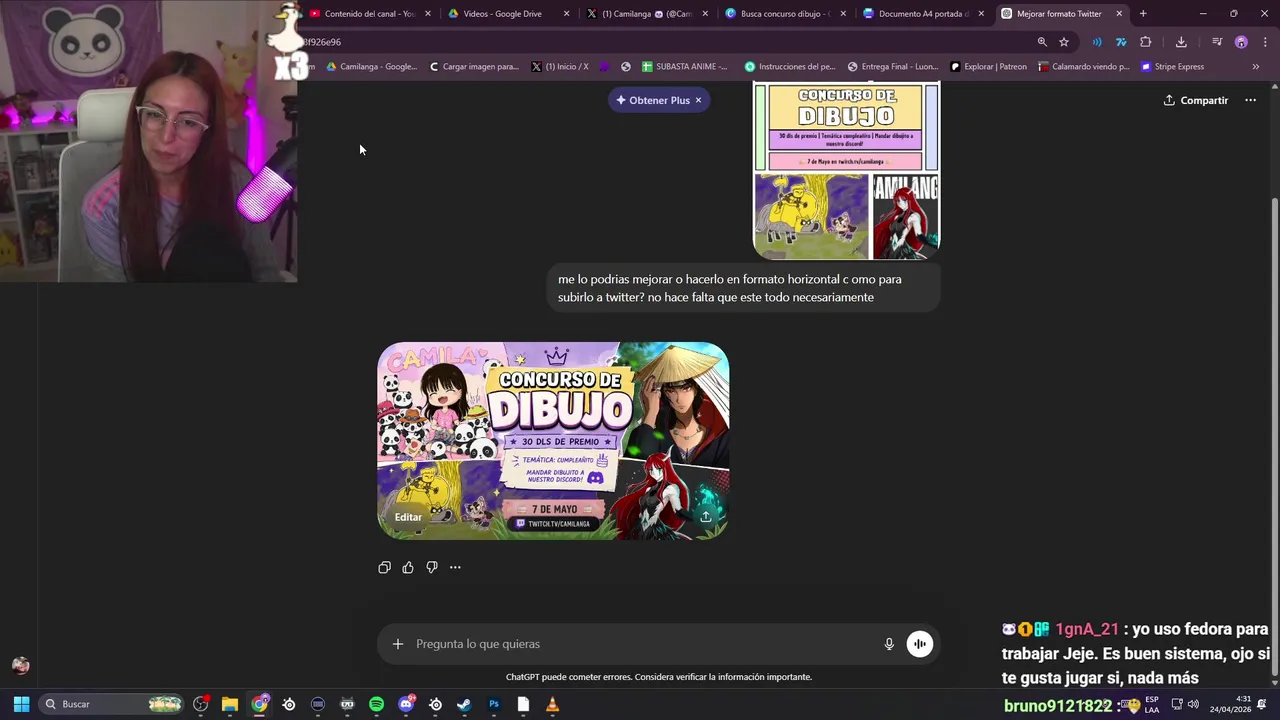Switch to 'Busca concurso dibujo' tab
Viewport: 1280px width, 720px height.
pos(785,14)
